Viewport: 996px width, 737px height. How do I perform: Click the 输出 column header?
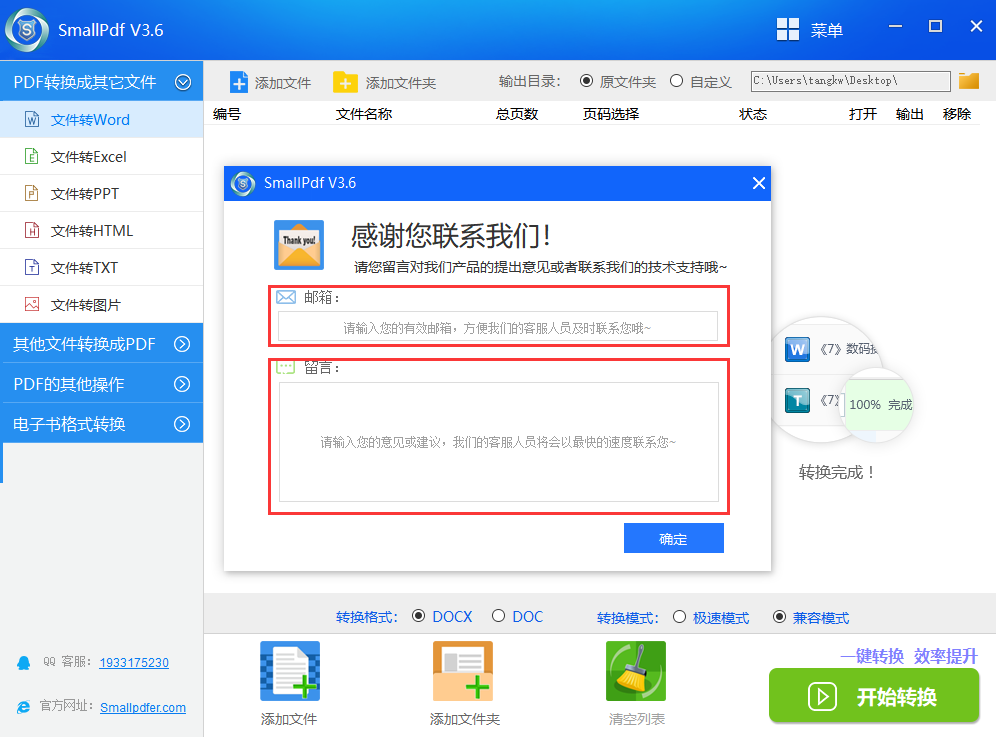click(x=910, y=114)
